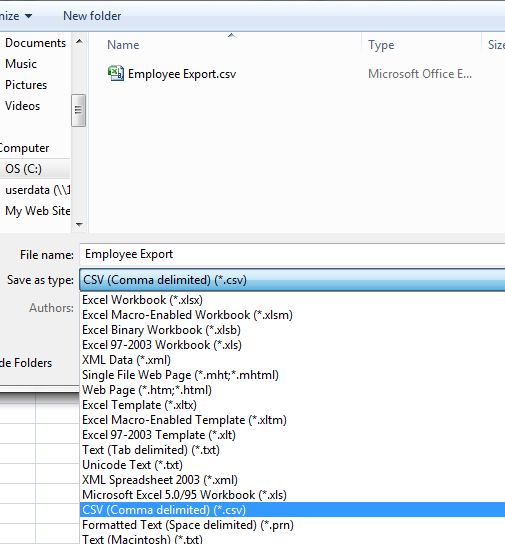
Task: Choose highlighted CSV (Comma delimited) list entry
Action: [292, 510]
